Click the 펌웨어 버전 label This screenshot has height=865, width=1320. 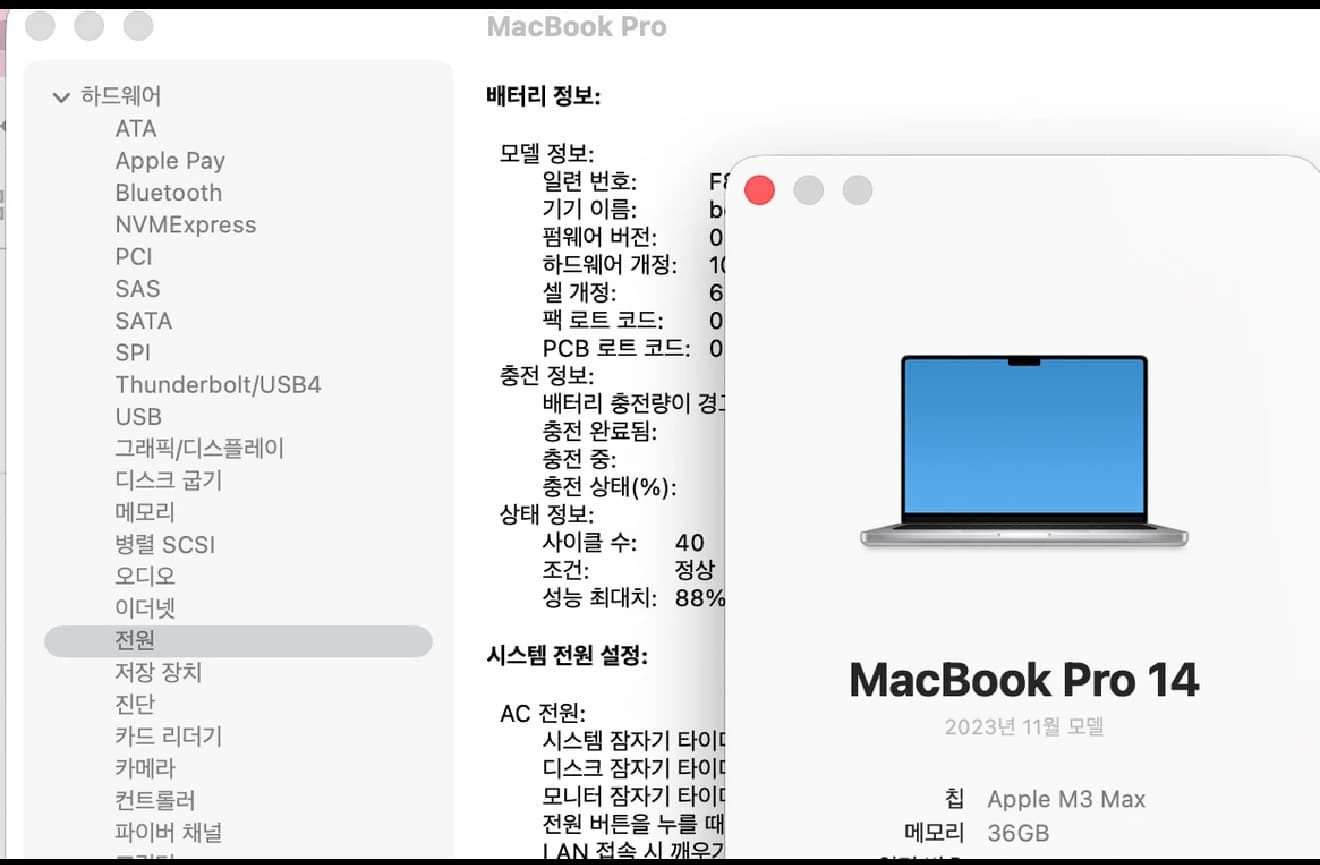(x=599, y=238)
